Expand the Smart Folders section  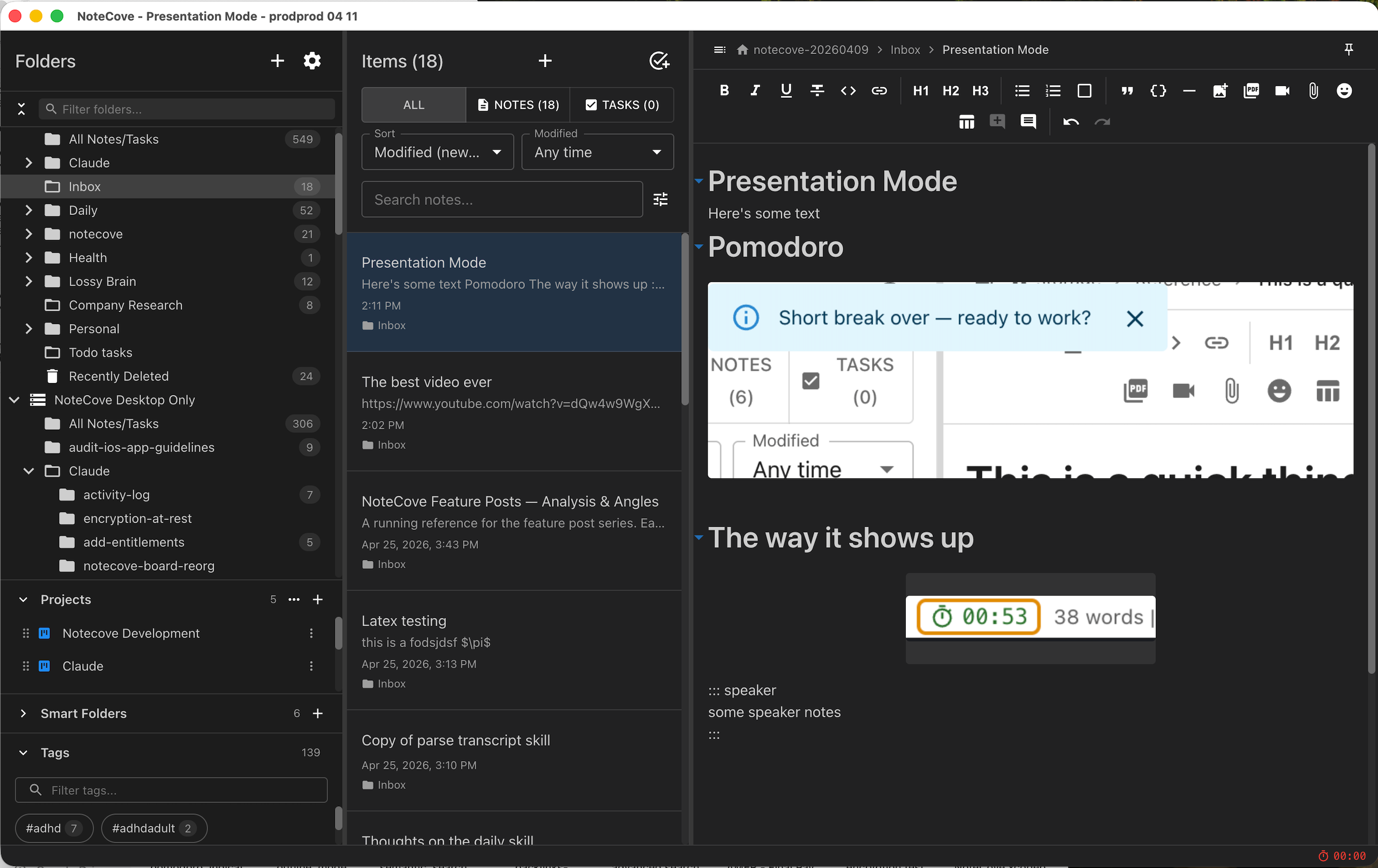pyautogui.click(x=23, y=713)
